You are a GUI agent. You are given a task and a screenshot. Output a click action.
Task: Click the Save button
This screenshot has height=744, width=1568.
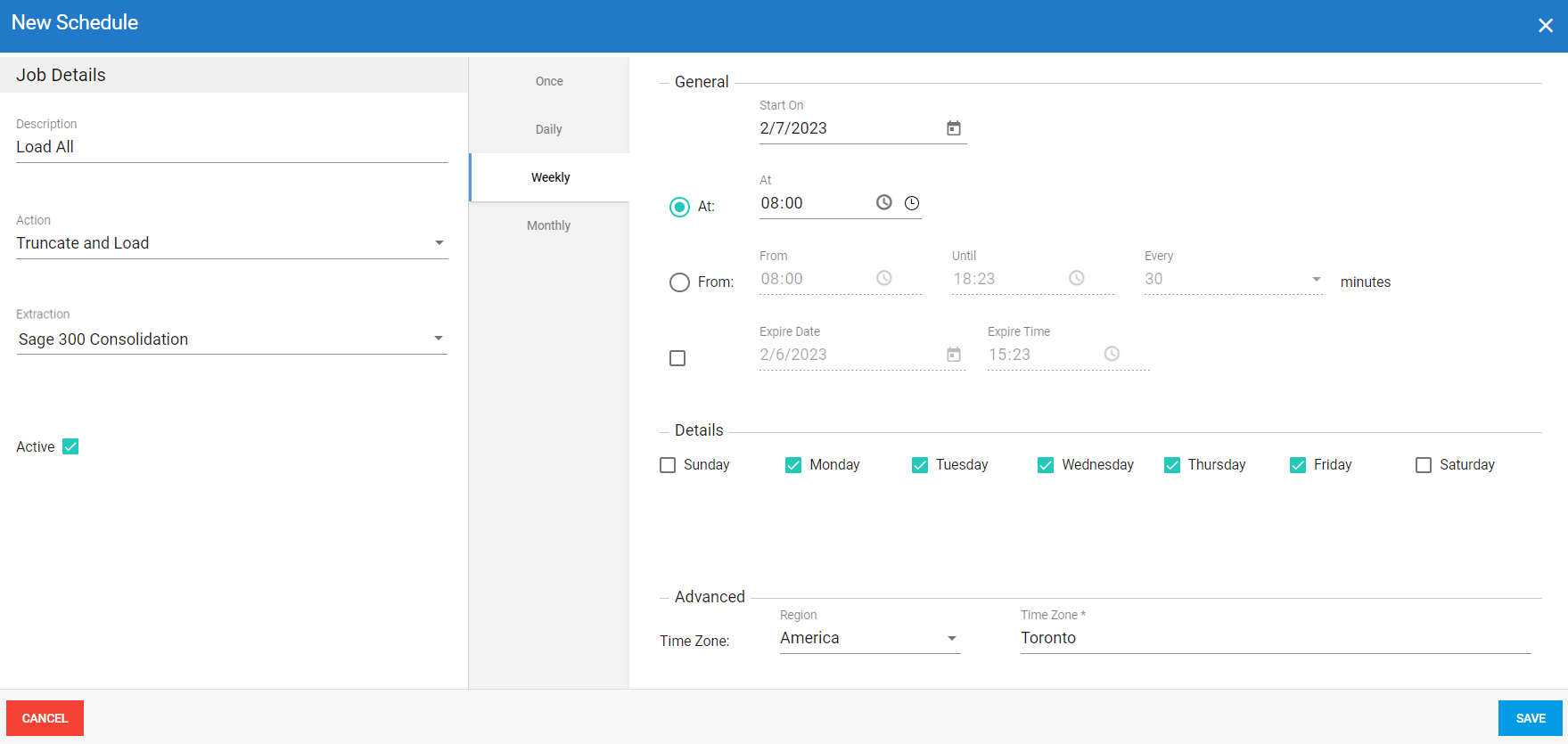coord(1530,718)
